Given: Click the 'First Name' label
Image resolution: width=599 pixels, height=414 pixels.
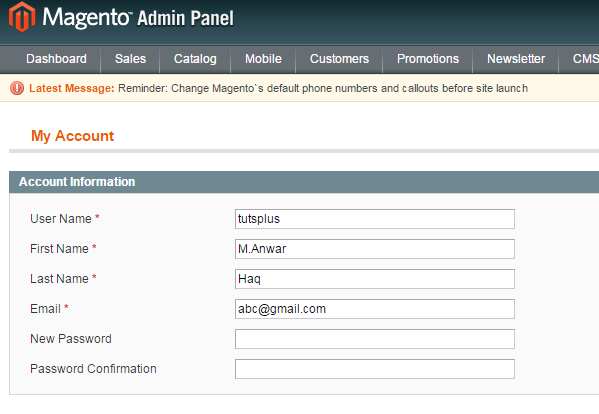Looking at the screenshot, I should click(x=59, y=249).
